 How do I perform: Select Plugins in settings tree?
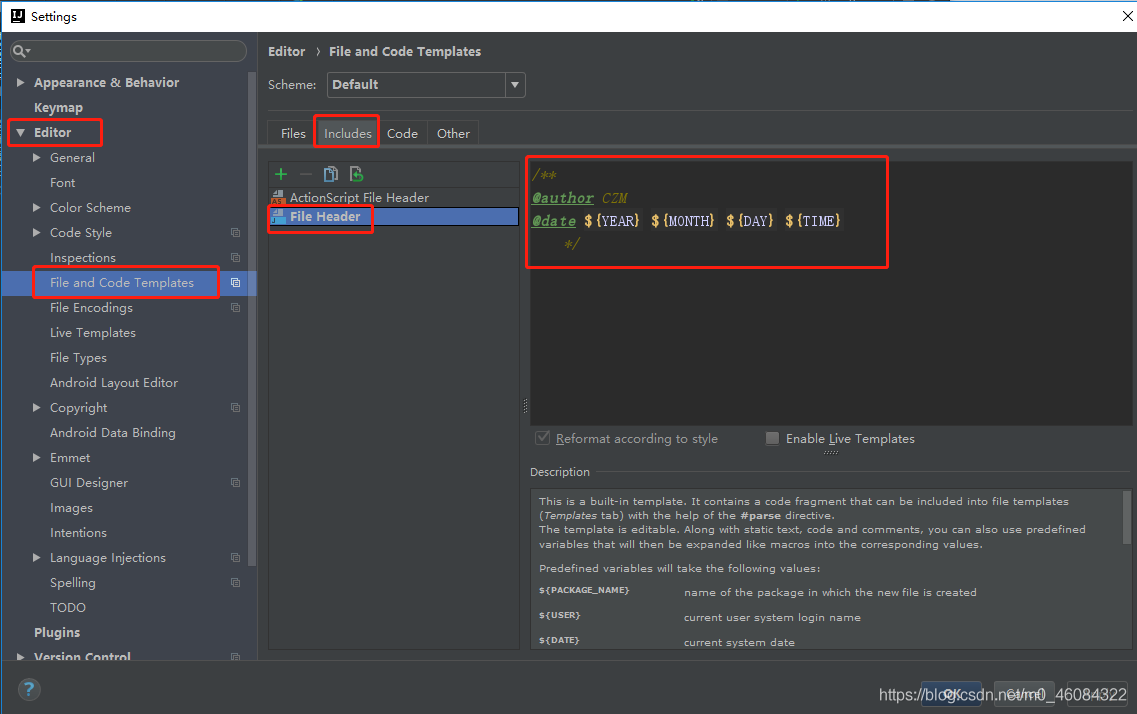(x=57, y=633)
